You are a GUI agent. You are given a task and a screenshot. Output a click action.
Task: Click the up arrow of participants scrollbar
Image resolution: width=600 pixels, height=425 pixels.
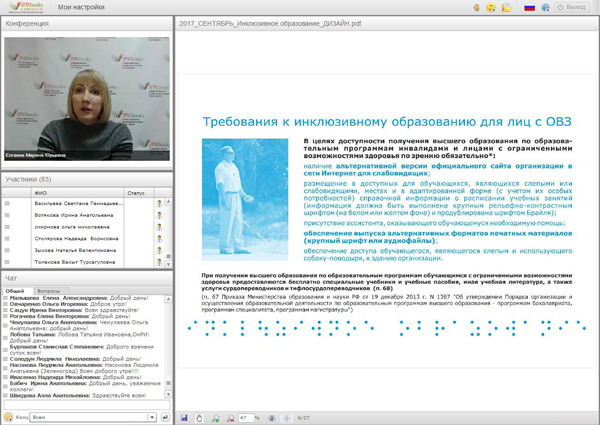[x=168, y=201]
